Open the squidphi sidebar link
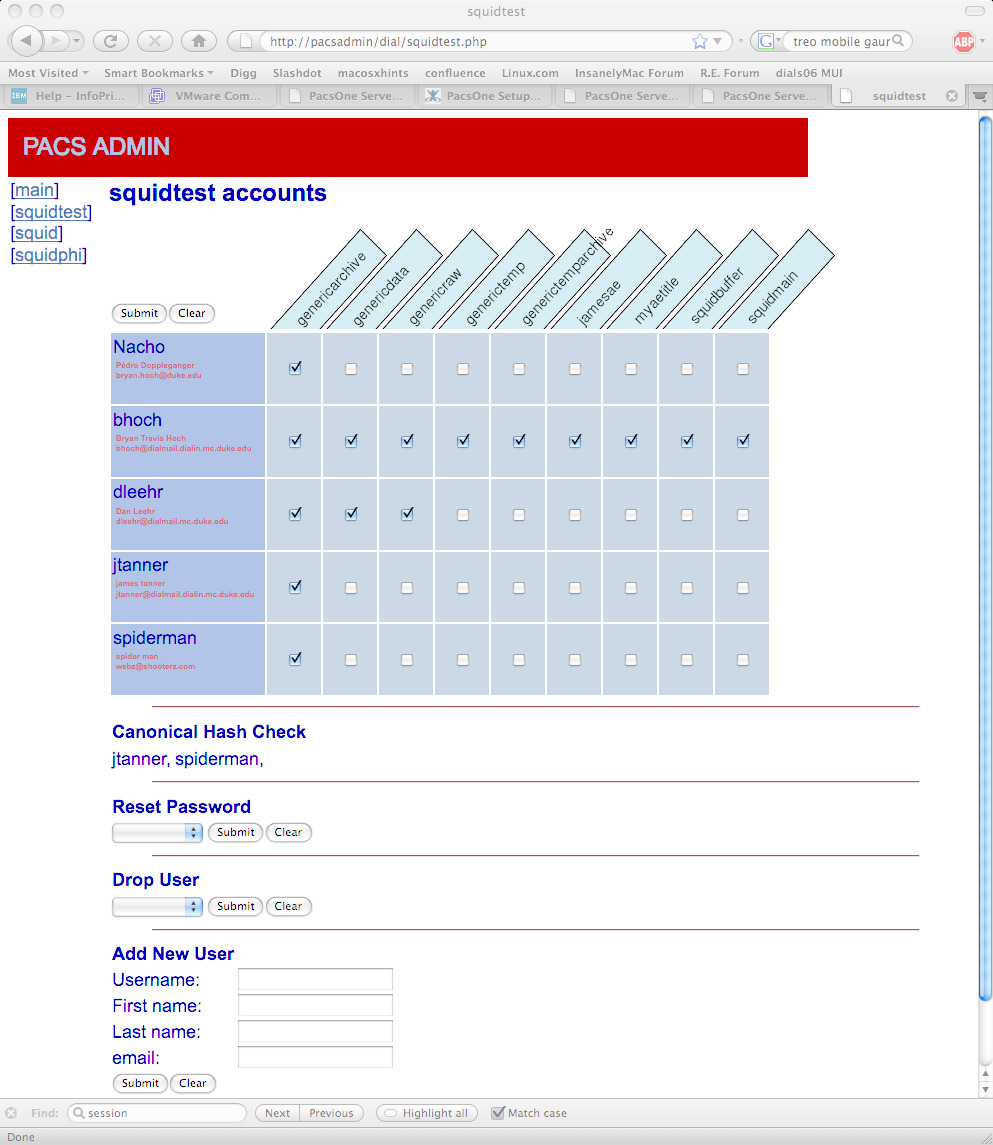993x1145 pixels. (49, 255)
